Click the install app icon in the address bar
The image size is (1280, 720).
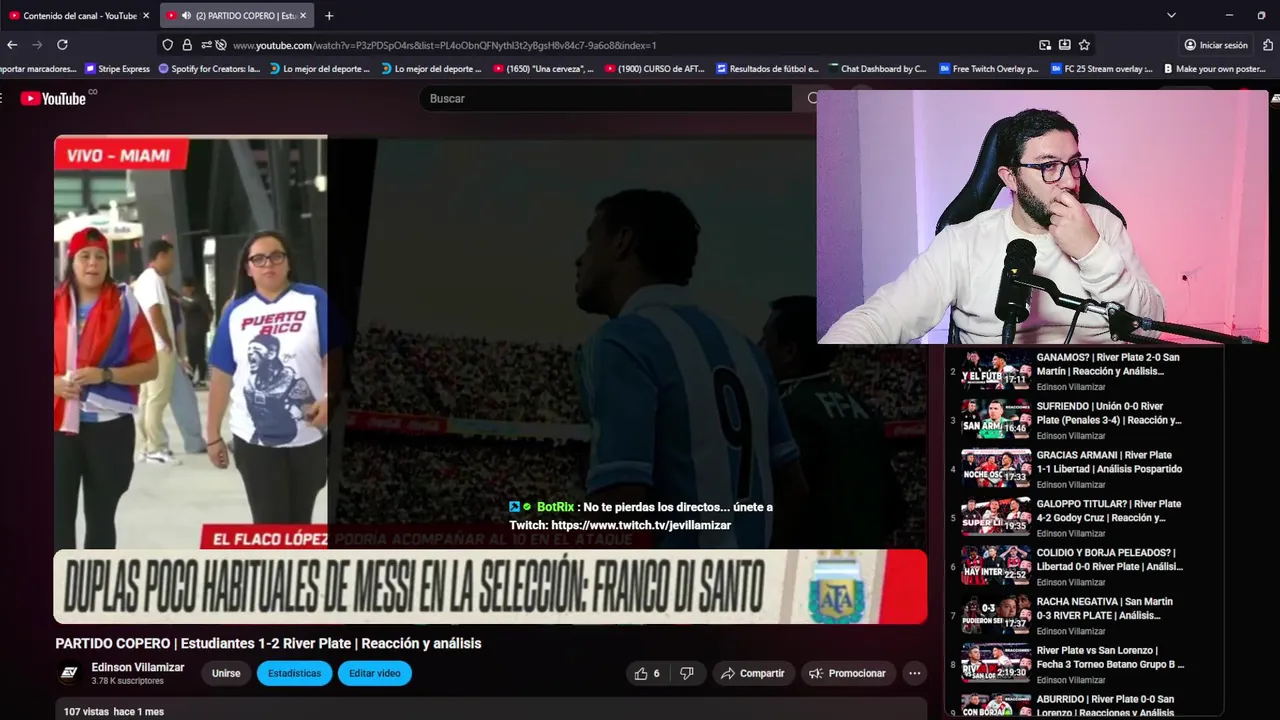(x=1065, y=45)
